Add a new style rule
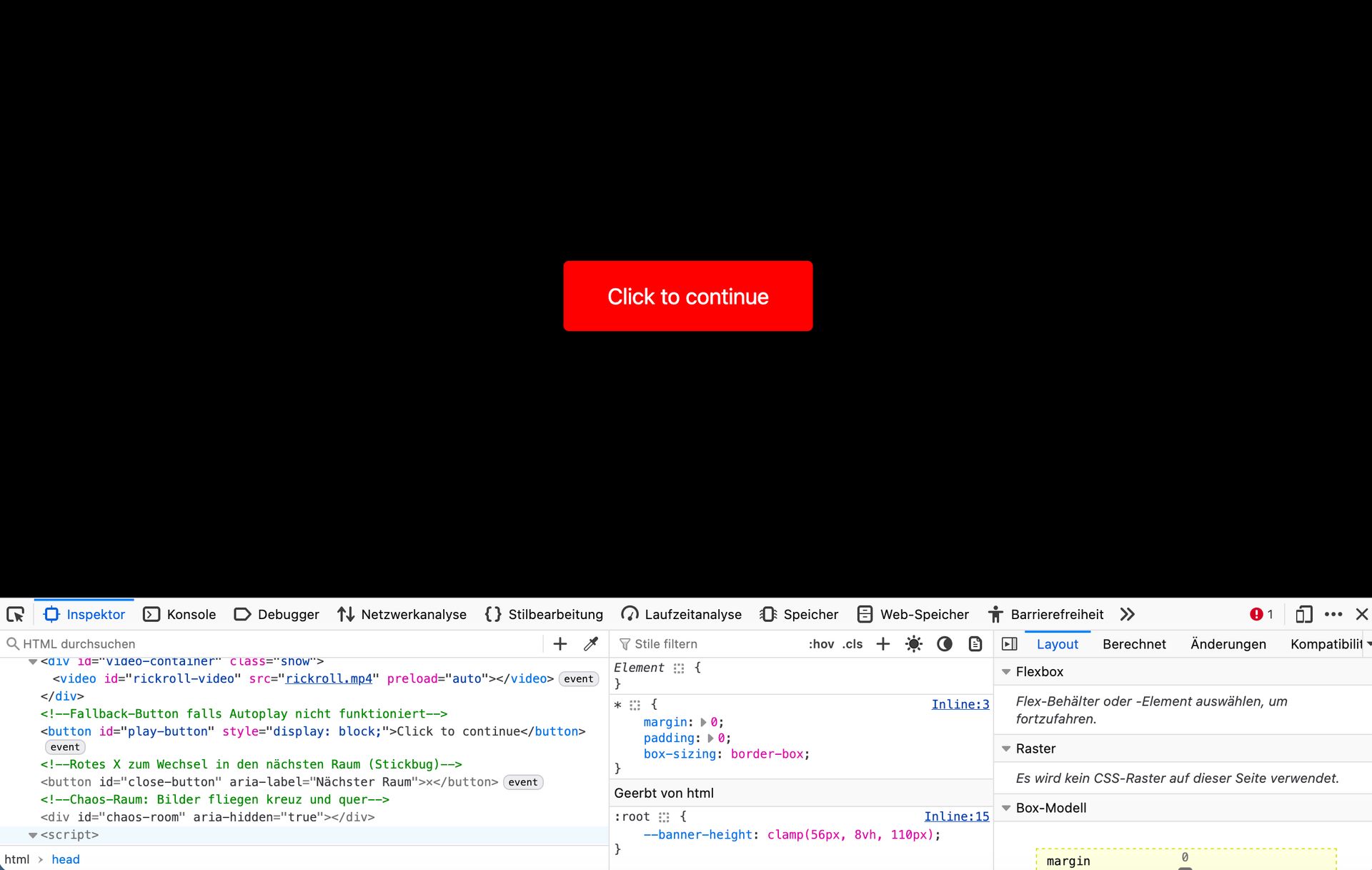Image resolution: width=1372 pixels, height=870 pixels. (x=883, y=644)
